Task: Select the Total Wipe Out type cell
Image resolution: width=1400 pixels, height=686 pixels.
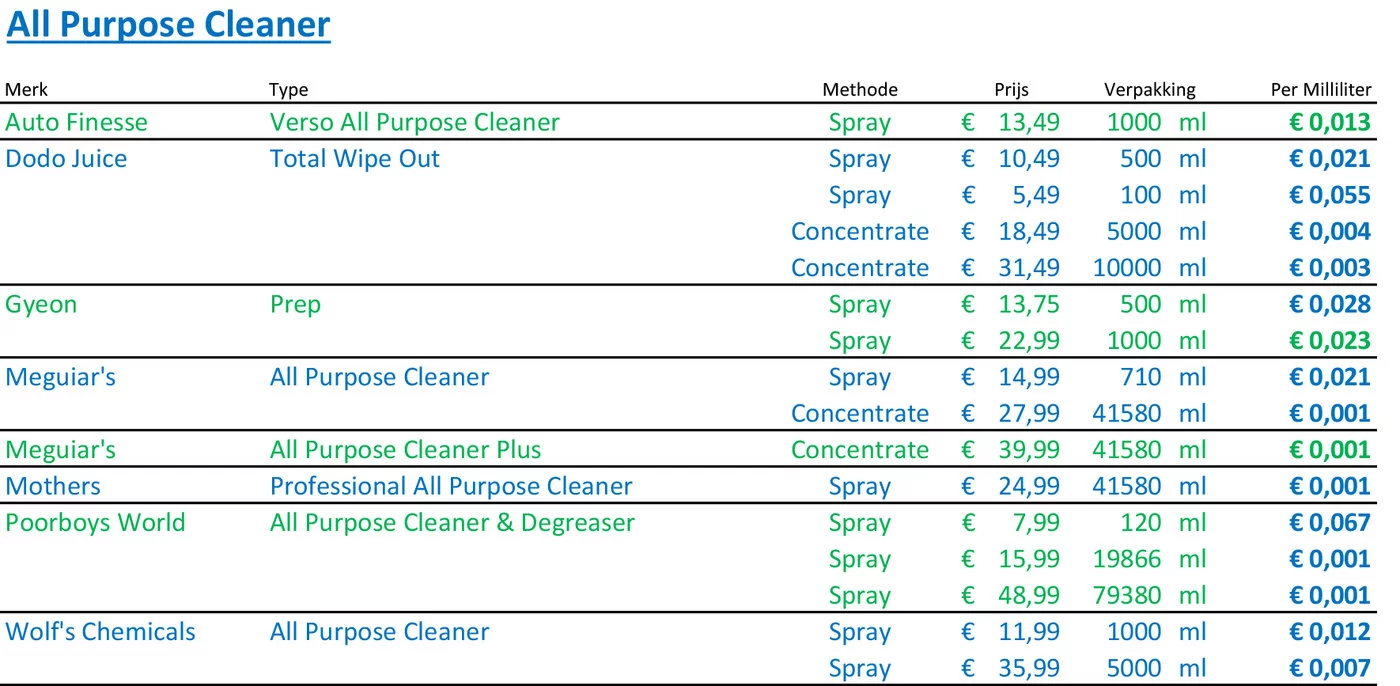Action: point(354,158)
